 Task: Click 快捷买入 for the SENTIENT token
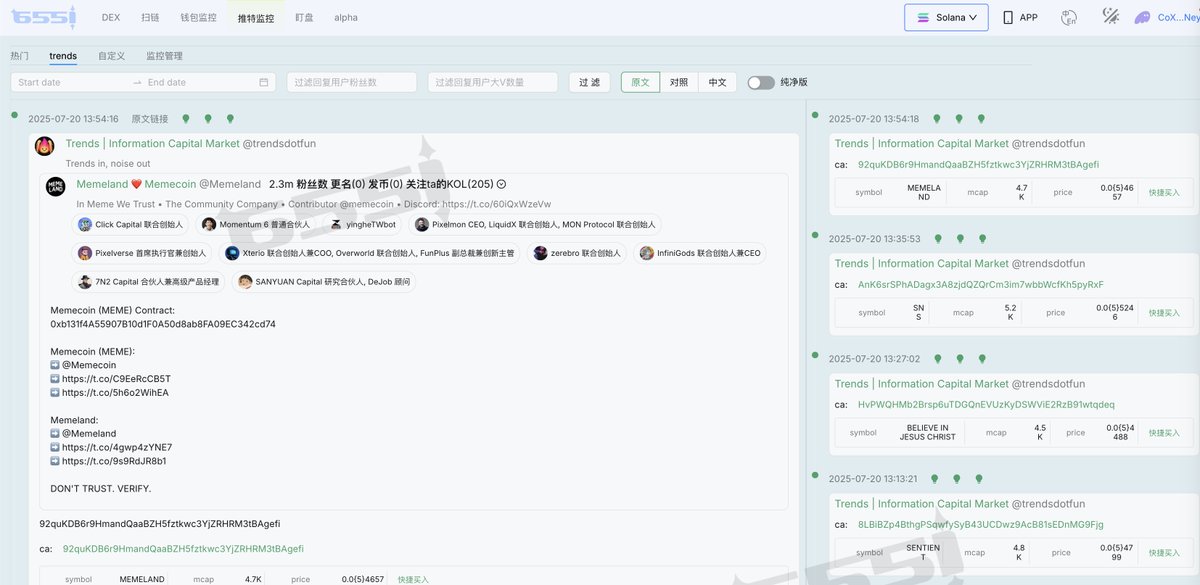[x=1164, y=552]
